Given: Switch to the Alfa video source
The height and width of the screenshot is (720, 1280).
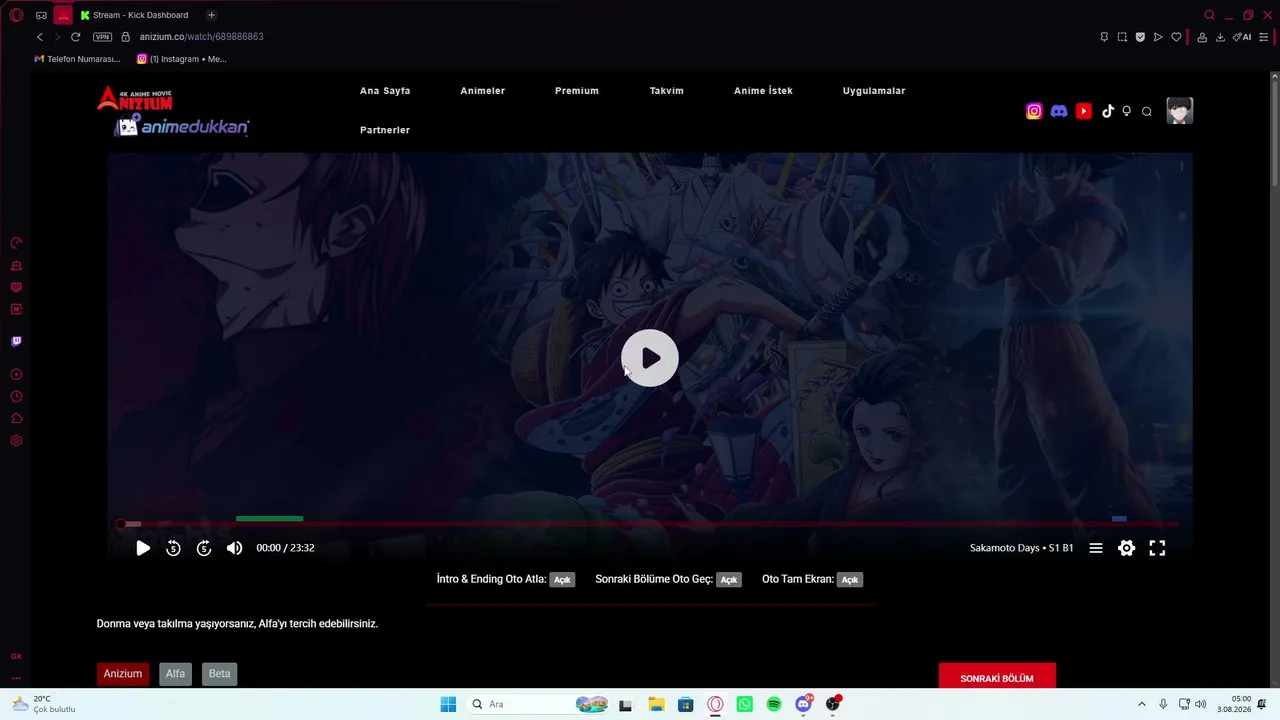Looking at the screenshot, I should pos(175,674).
